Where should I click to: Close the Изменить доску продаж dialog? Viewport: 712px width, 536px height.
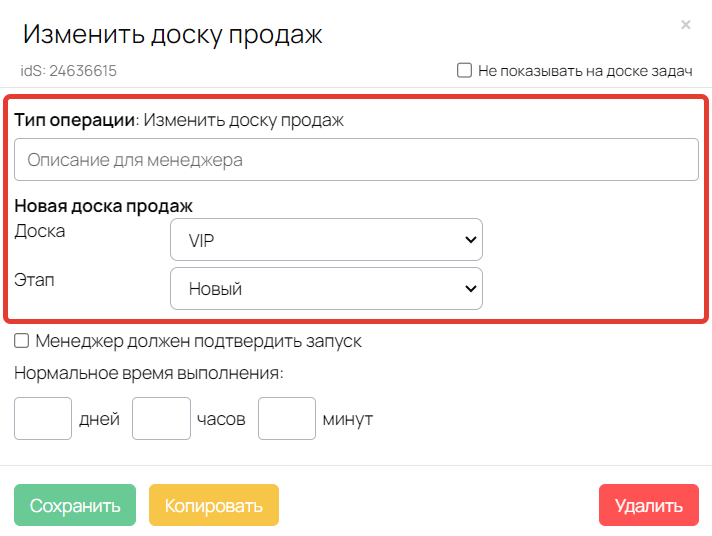[x=686, y=25]
